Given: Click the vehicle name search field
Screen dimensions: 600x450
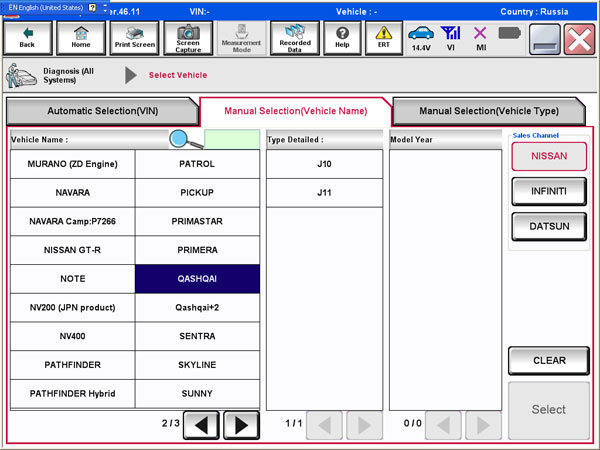Looking at the screenshot, I should 232,139.
